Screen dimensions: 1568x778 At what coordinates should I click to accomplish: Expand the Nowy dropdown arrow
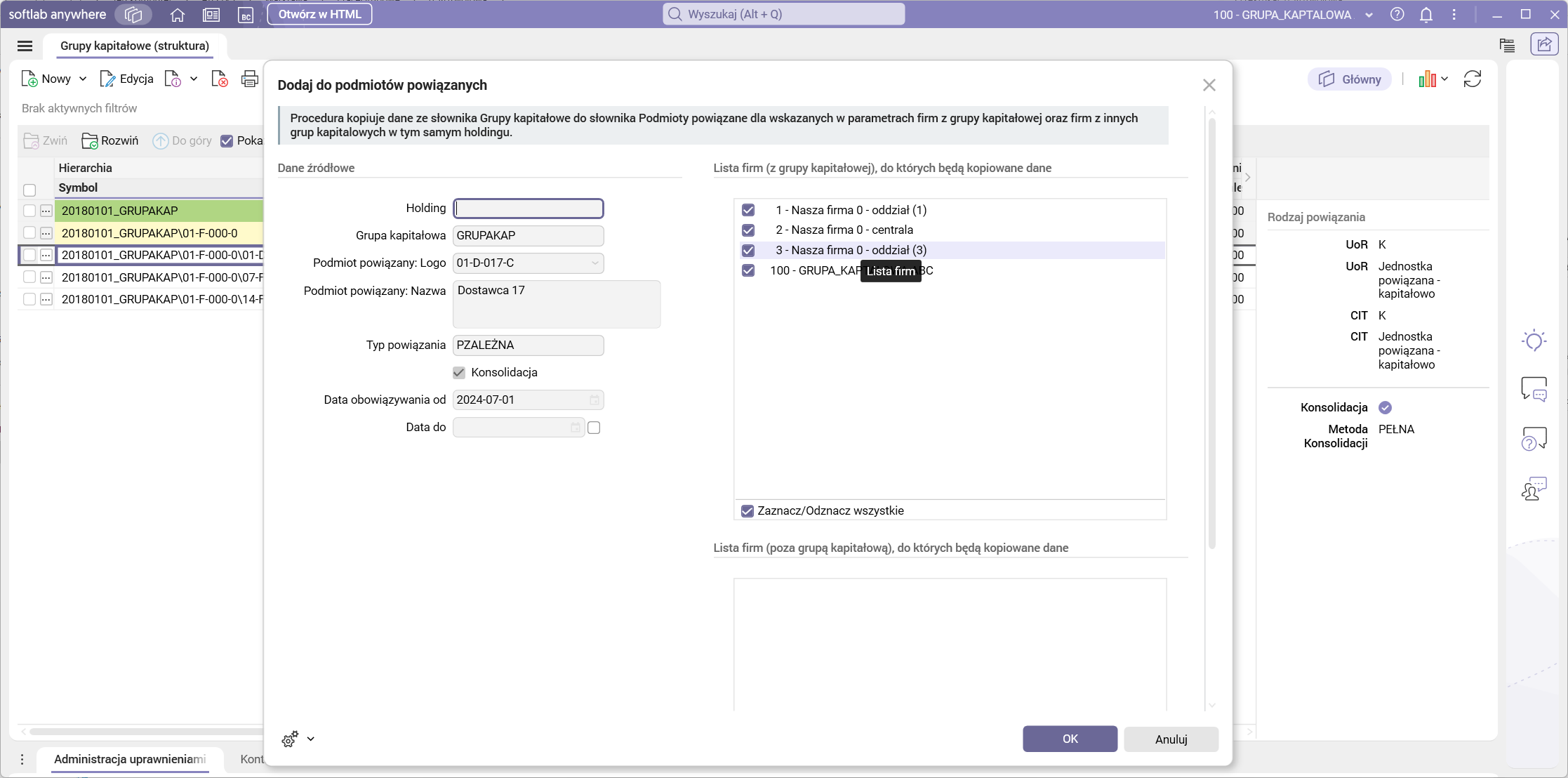click(x=83, y=79)
